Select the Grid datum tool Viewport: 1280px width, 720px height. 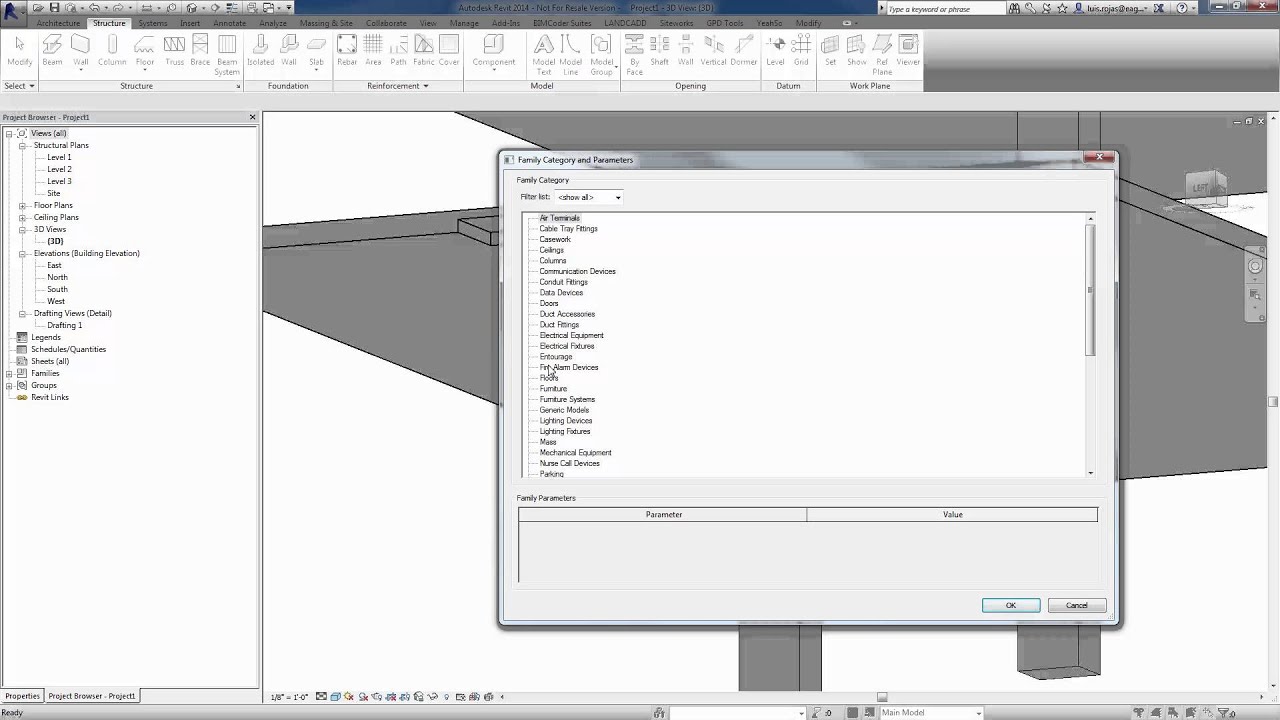point(801,51)
